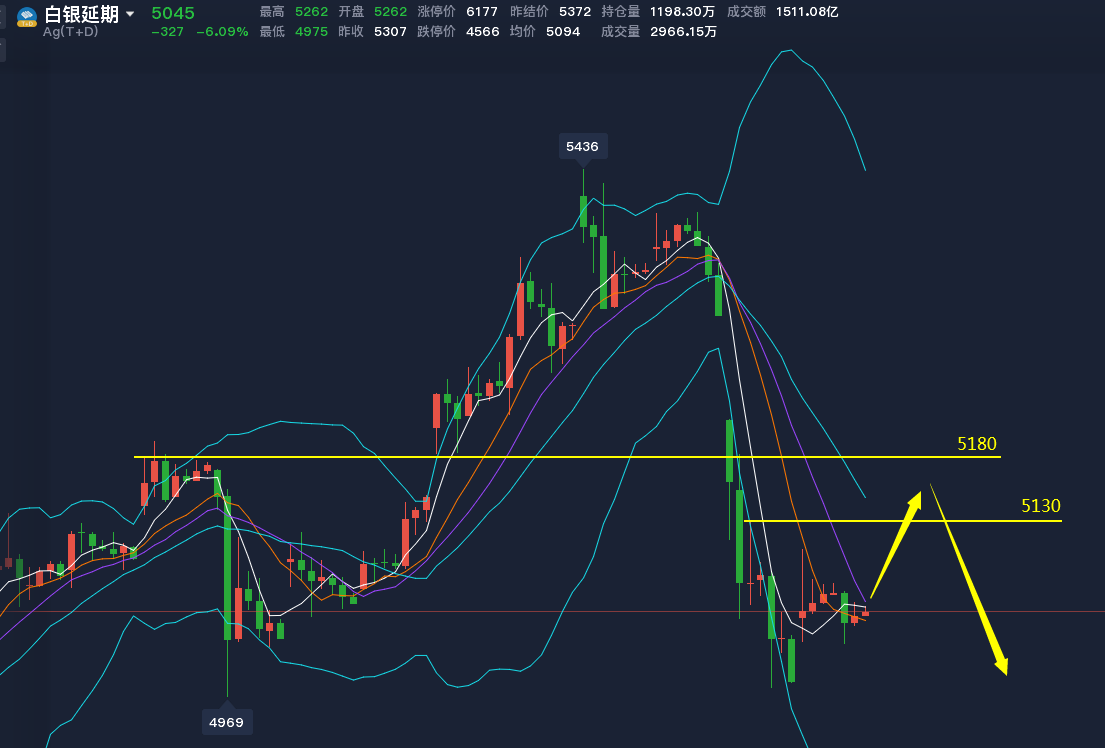
Task: Click the 昨收 value 5307
Action: pyautogui.click(x=390, y=32)
